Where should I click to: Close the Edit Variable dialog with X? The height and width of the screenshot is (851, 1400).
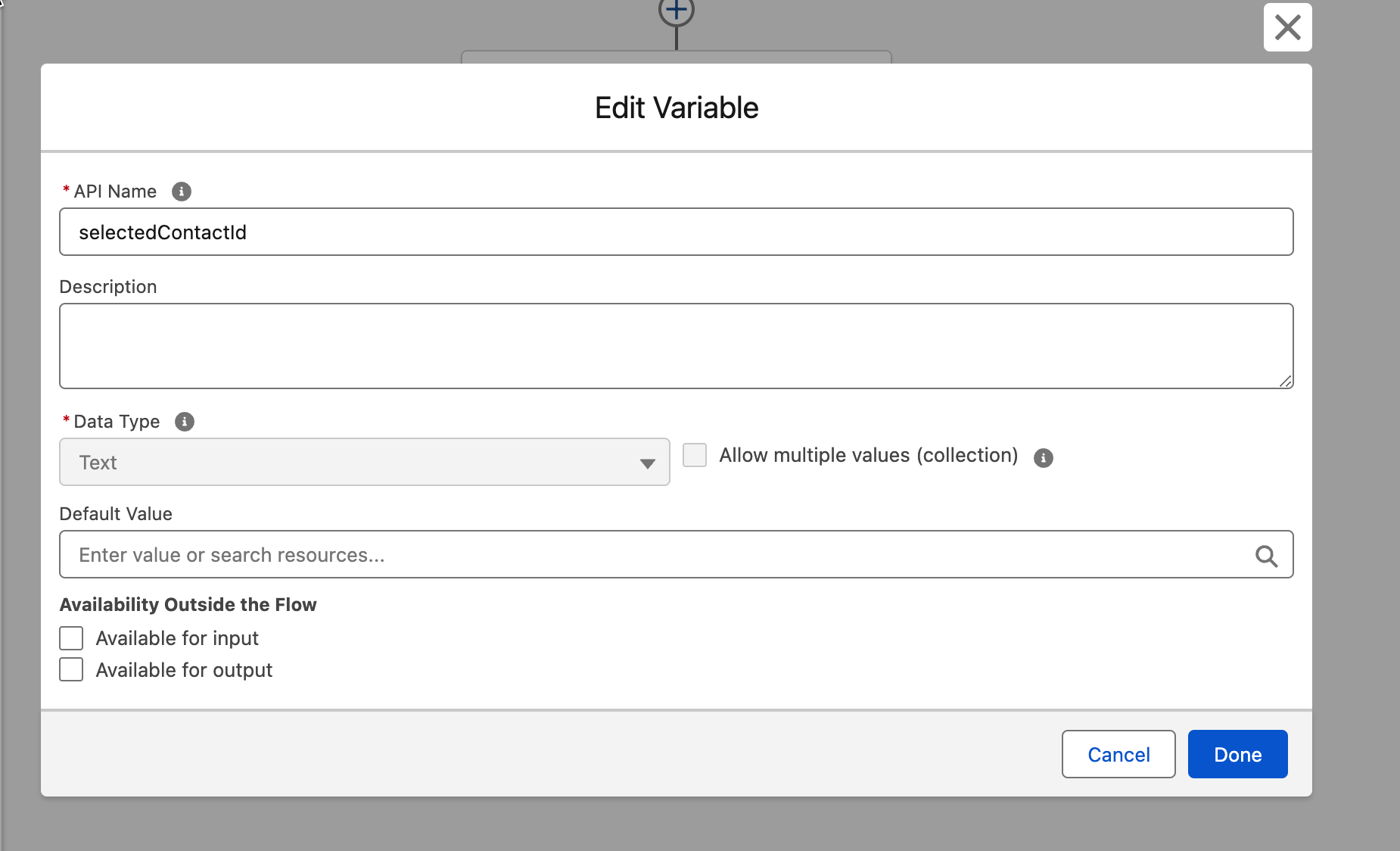pyautogui.click(x=1287, y=28)
